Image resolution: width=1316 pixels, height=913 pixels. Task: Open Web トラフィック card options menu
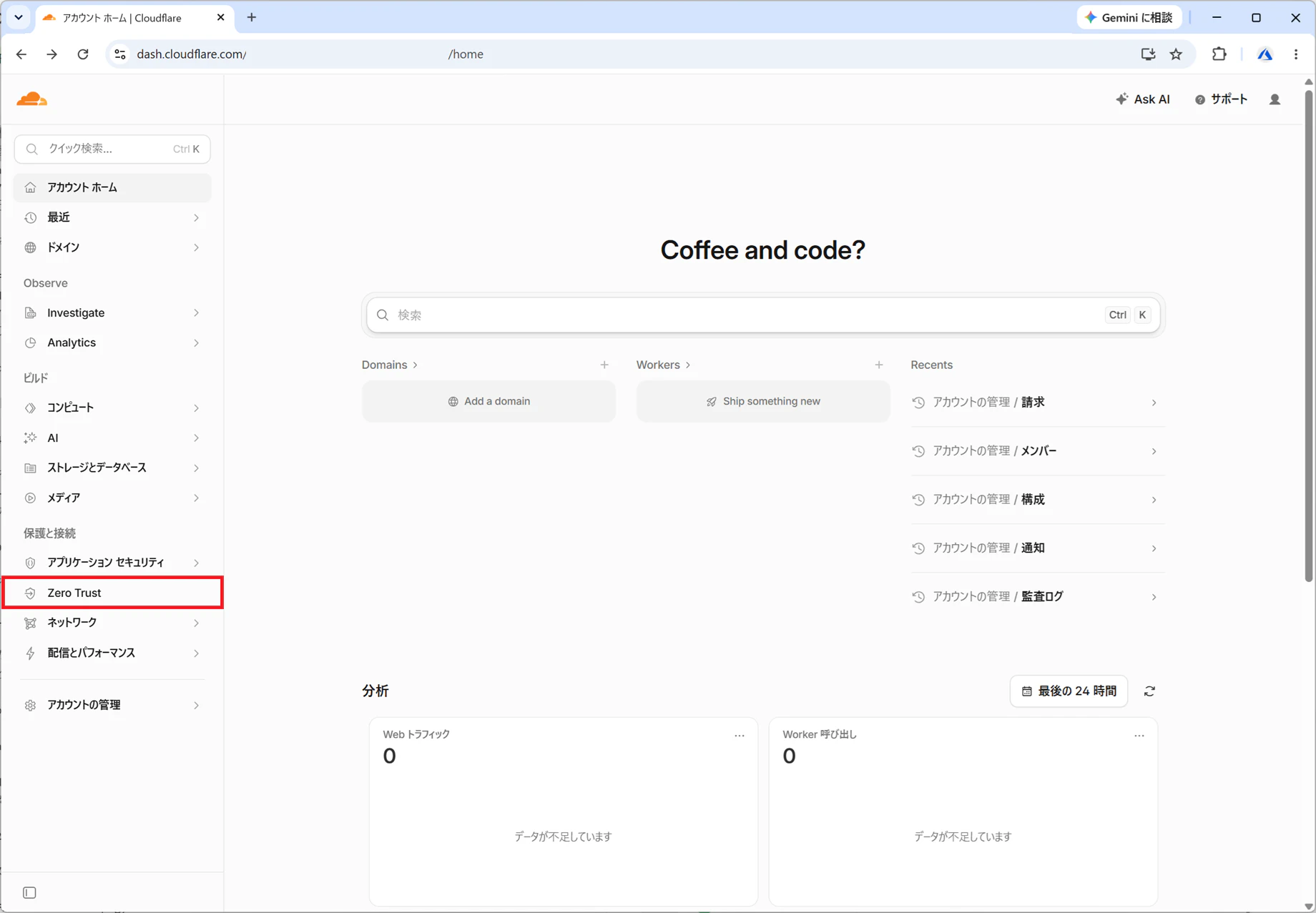click(x=740, y=735)
